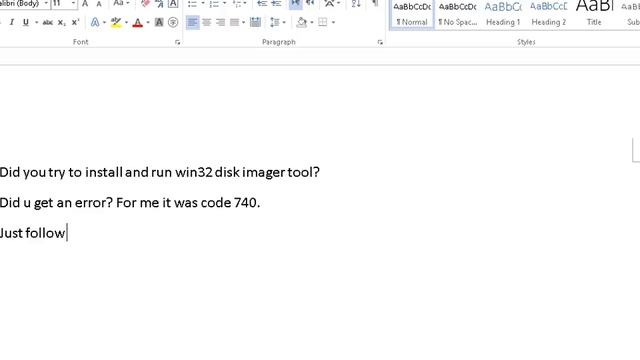The width and height of the screenshot is (640, 360).
Task: Open the font name dropdown
Action: pos(46,4)
